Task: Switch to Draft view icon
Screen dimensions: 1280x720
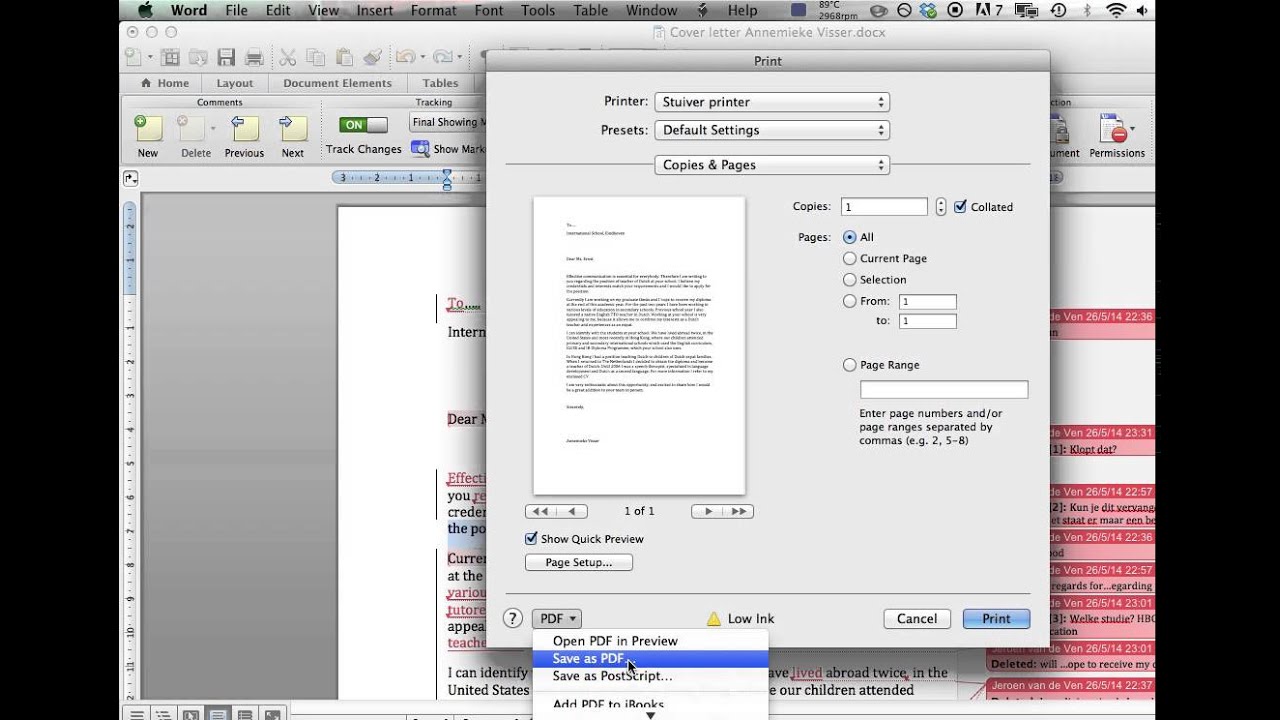Action: pyautogui.click(x=136, y=714)
